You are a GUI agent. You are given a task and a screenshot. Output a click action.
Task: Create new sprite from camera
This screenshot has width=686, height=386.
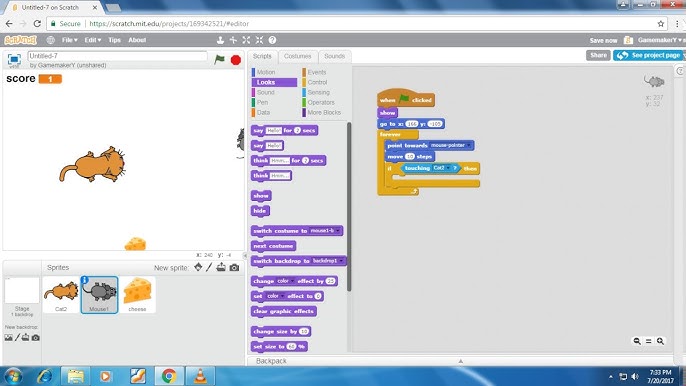click(x=234, y=267)
